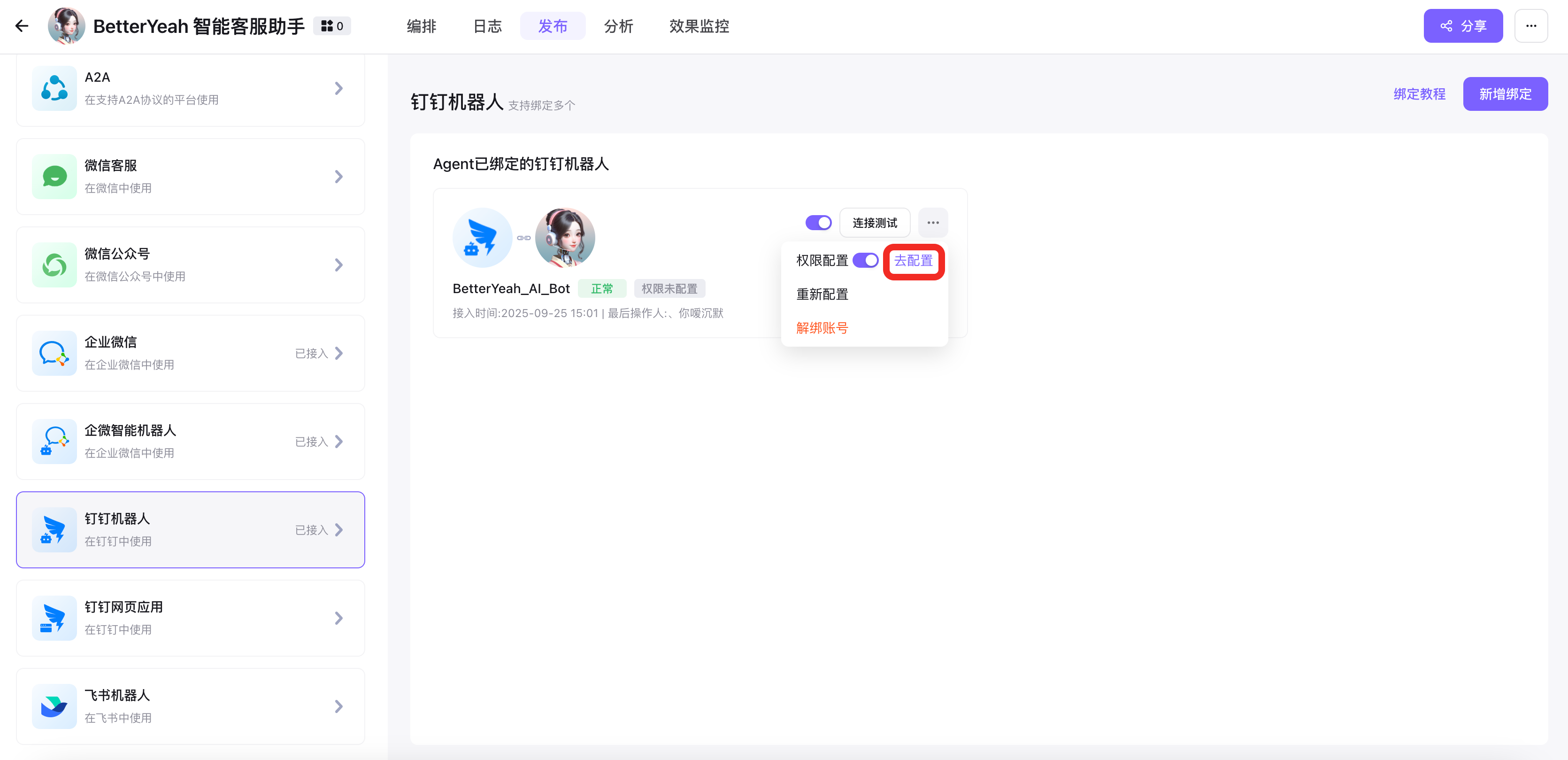Click the DingTalk web app icon
Image resolution: width=1568 pixels, height=760 pixels.
pos(54,618)
